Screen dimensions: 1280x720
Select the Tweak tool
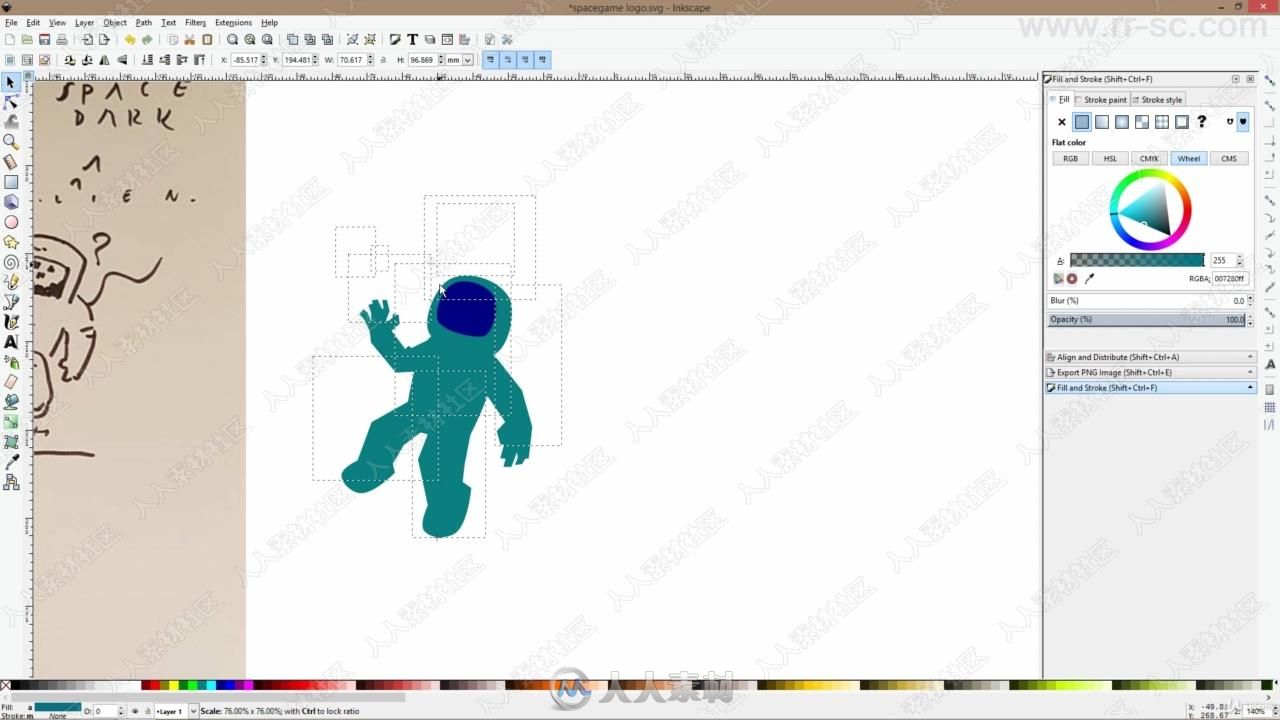[11, 122]
